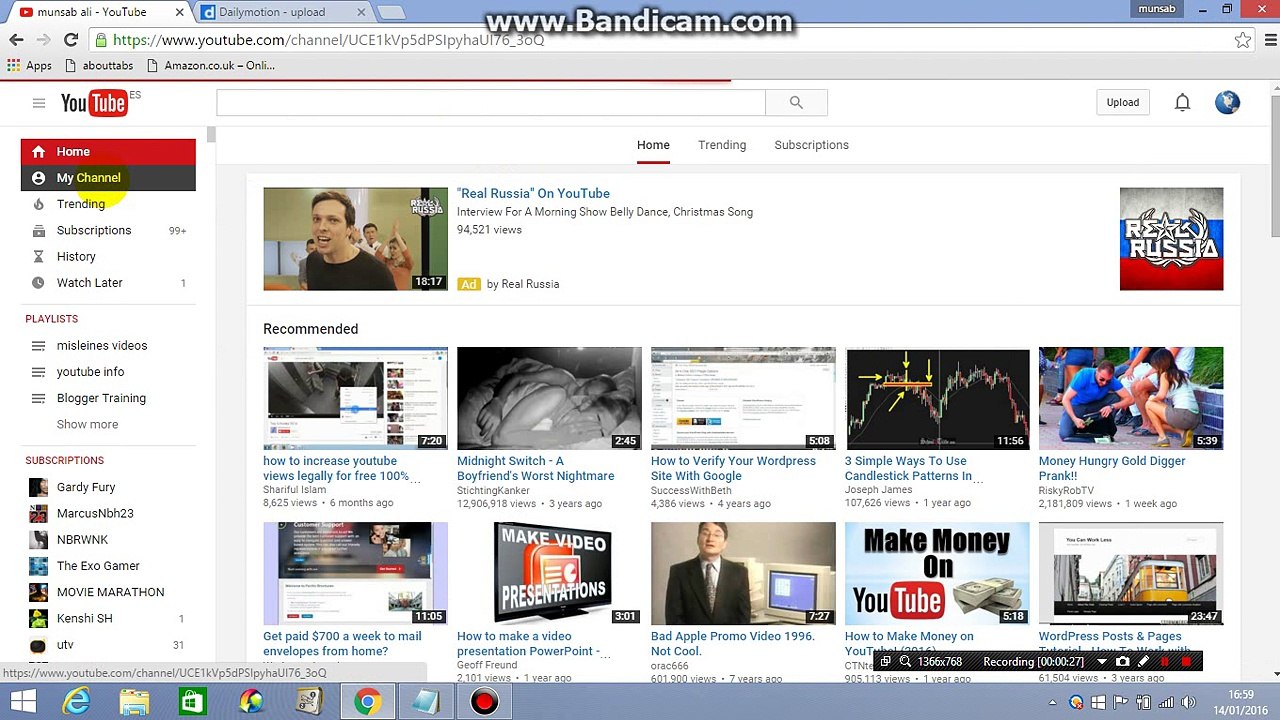Bookmark this page with star icon
Screen dimensions: 1280x720
(1242, 40)
